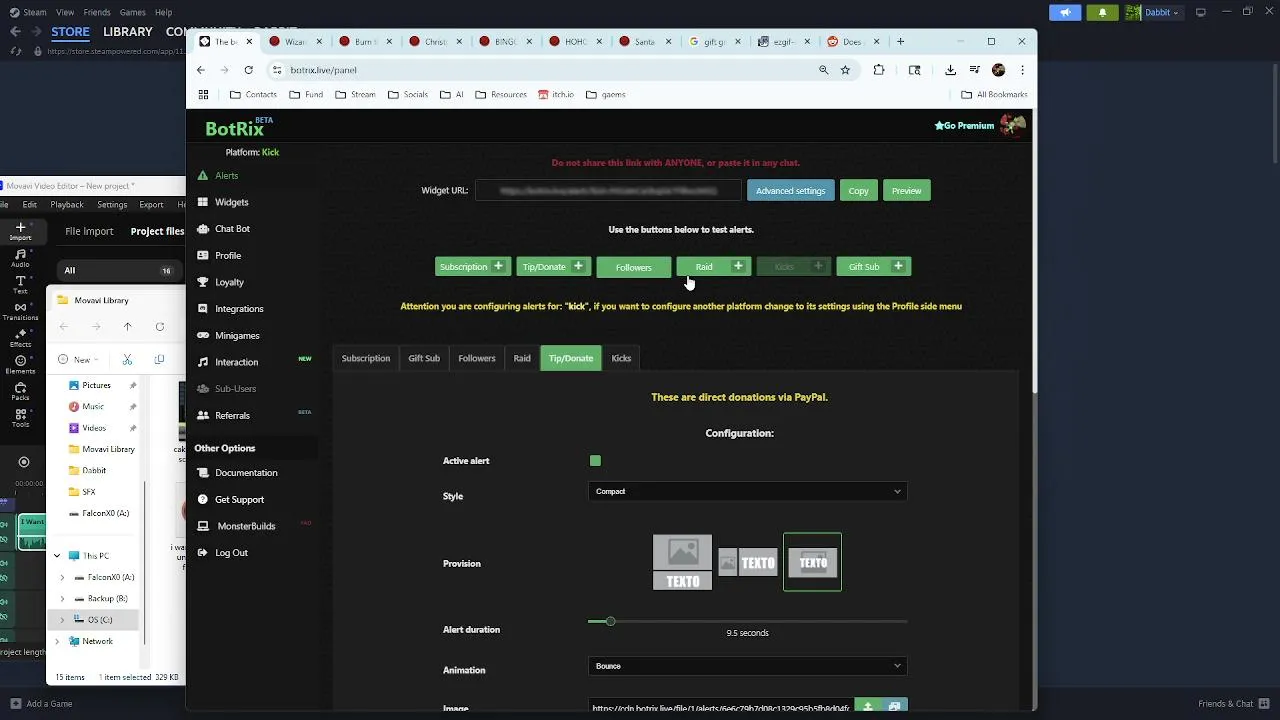Image resolution: width=1280 pixels, height=720 pixels.
Task: Open Effects panel in Movavi
Action: tap(20, 339)
